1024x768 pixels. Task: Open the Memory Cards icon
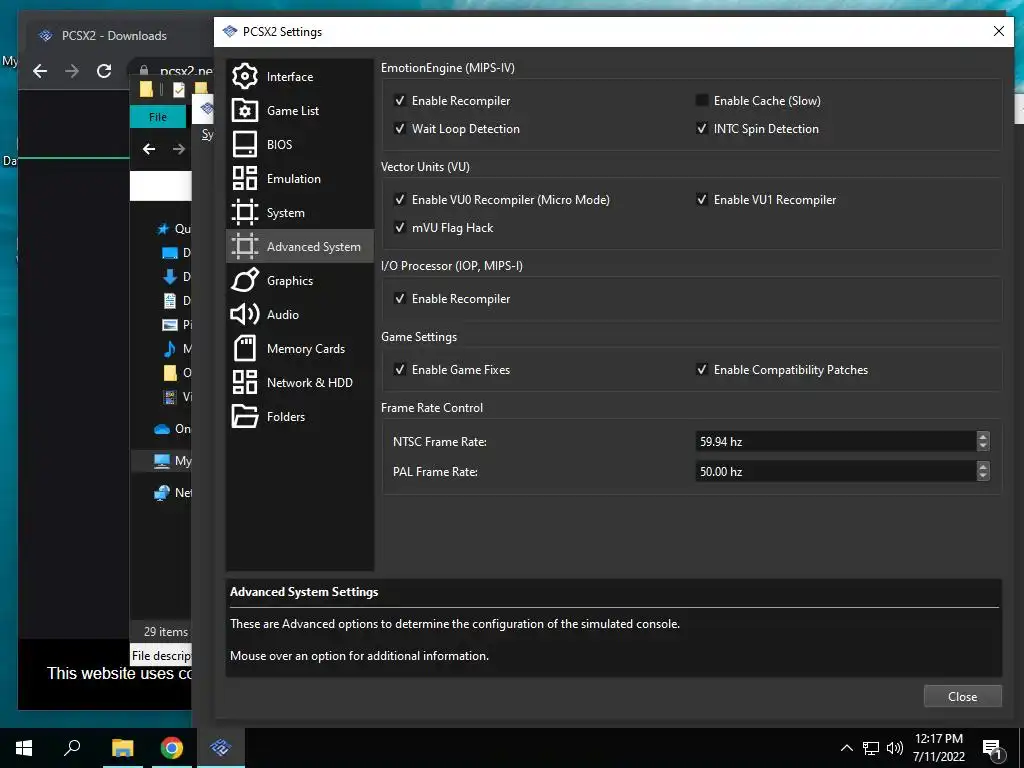point(245,348)
